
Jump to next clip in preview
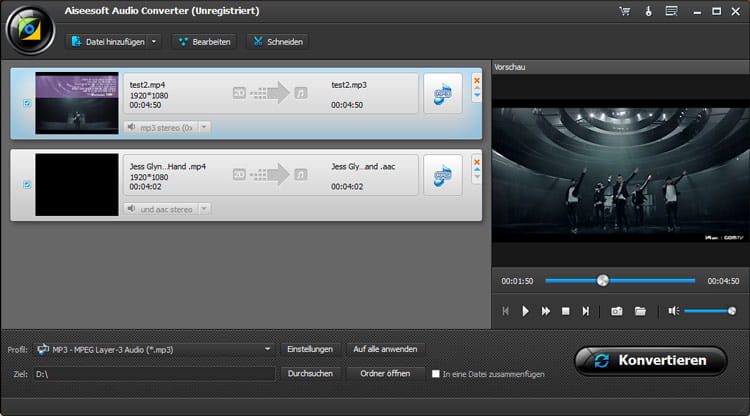tap(586, 311)
